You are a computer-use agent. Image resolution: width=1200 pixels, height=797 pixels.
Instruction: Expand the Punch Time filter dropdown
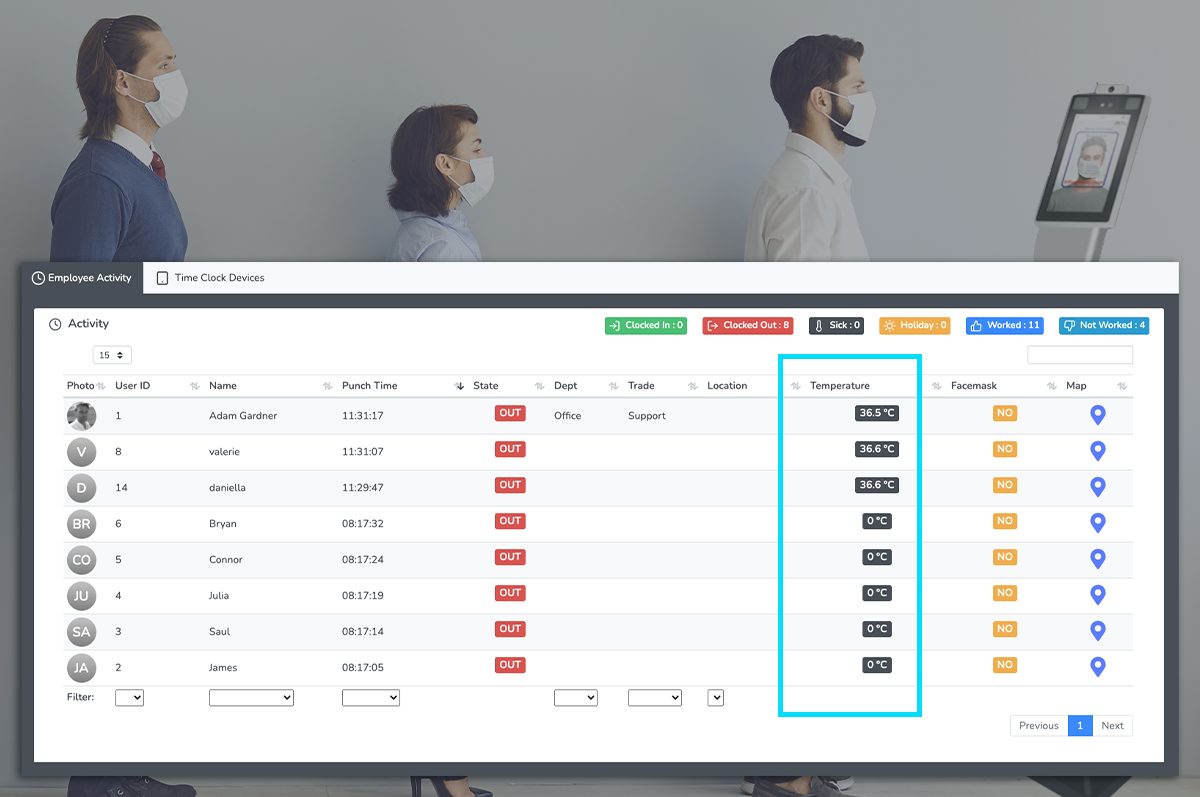(x=370, y=698)
